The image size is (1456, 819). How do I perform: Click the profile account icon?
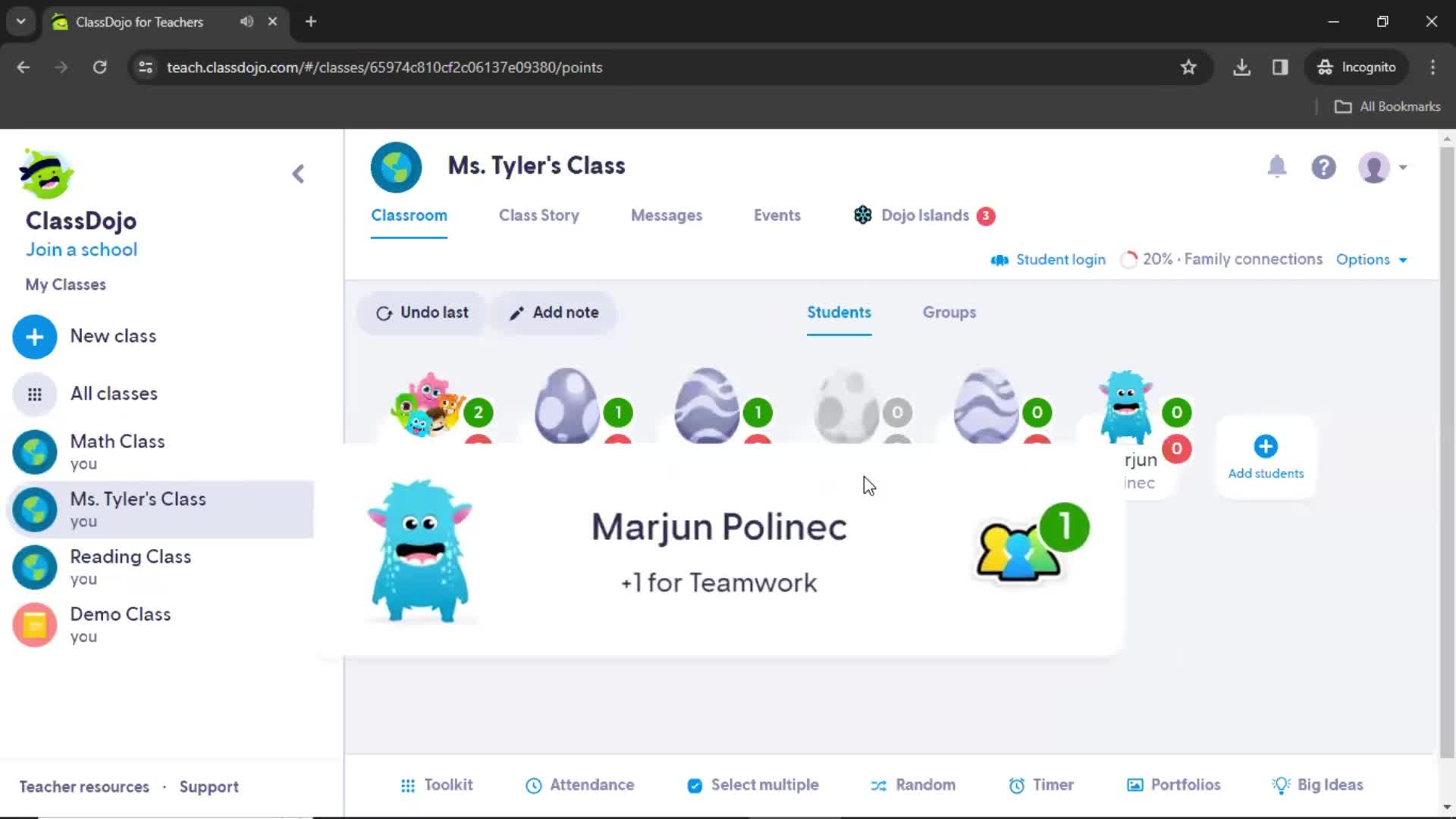pyautogui.click(x=1375, y=167)
